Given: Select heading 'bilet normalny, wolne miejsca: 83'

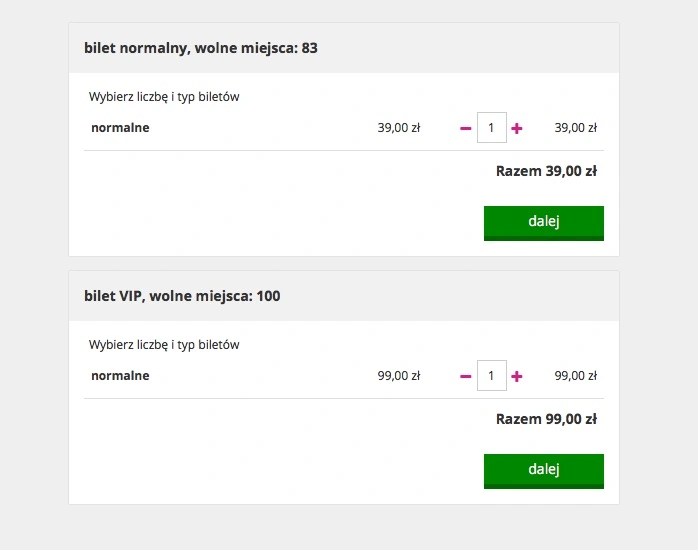Looking at the screenshot, I should pos(201,48).
